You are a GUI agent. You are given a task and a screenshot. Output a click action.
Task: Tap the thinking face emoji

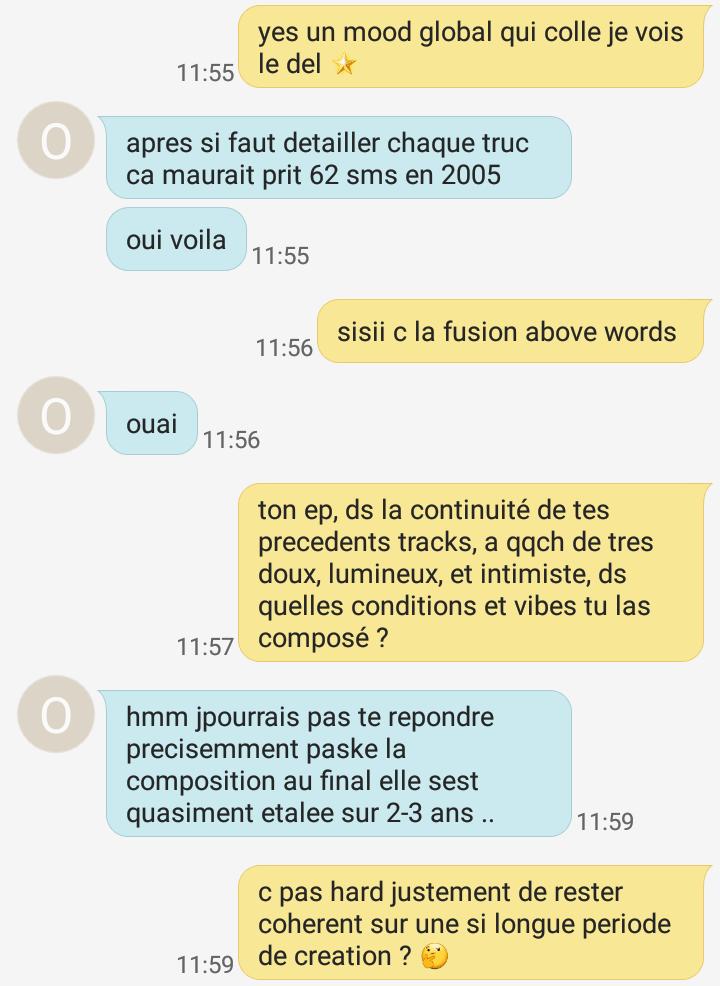coord(434,956)
